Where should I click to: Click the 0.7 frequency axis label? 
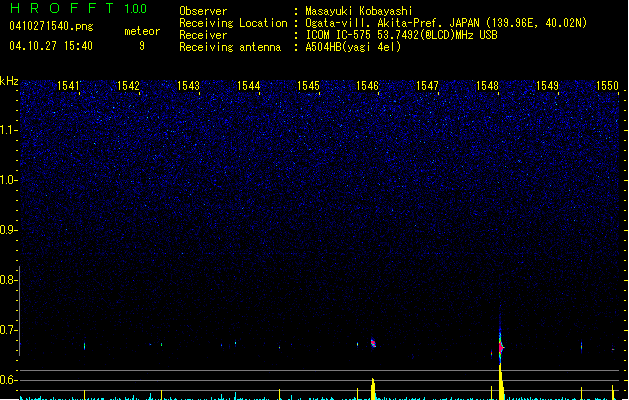coord(9,330)
